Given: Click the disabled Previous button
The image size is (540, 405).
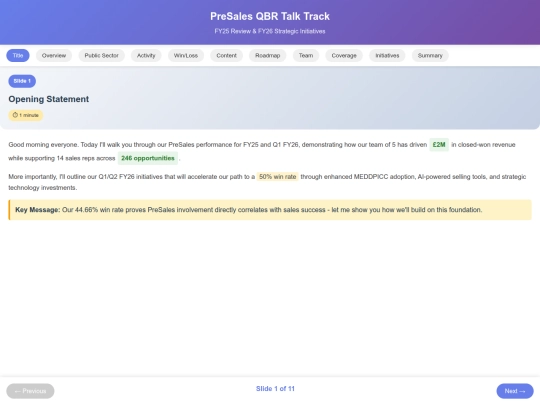Looking at the screenshot, I should 30,391.
